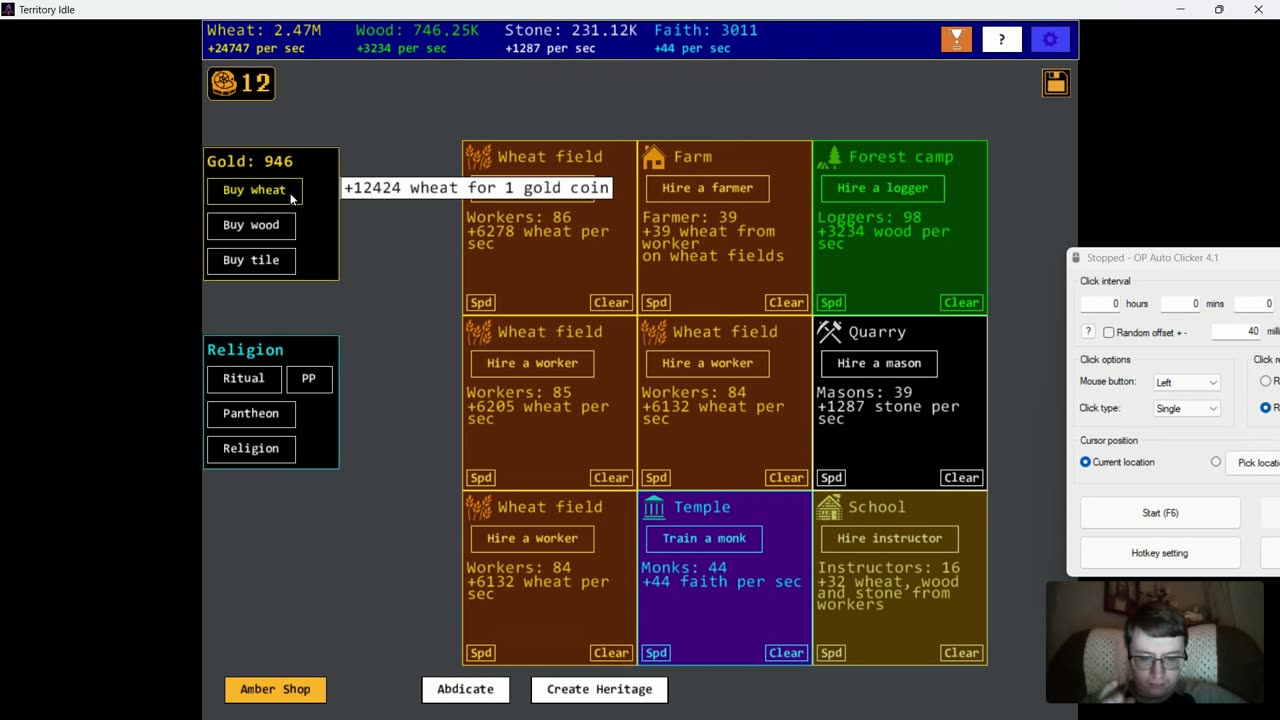Clear the 86-worker wheat field

point(611,302)
